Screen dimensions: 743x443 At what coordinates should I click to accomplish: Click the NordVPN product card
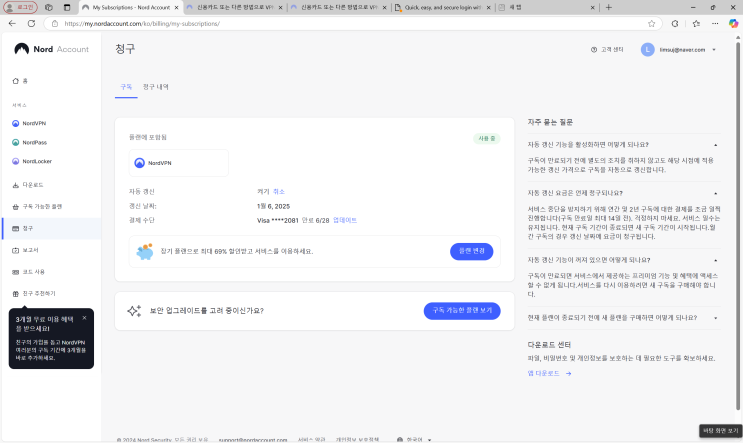179,163
